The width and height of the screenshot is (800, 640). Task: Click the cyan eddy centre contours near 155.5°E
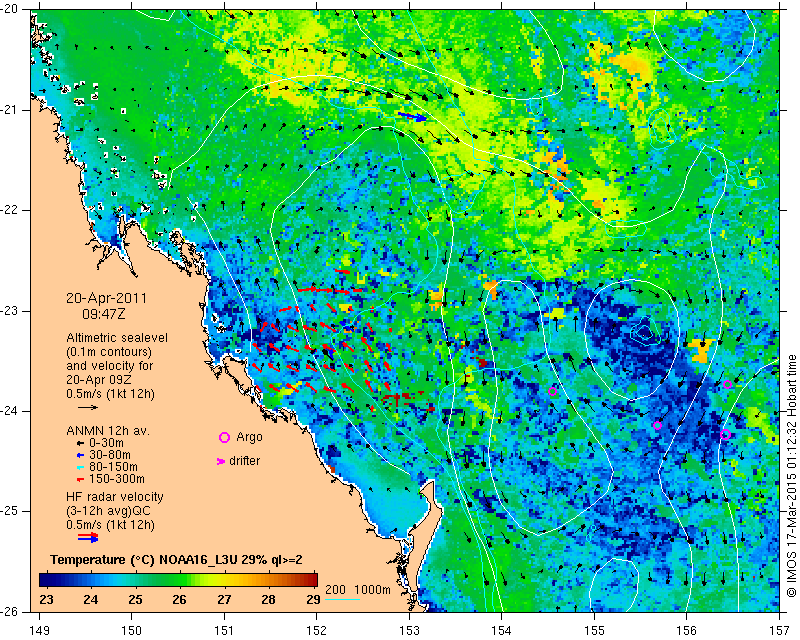pos(645,331)
